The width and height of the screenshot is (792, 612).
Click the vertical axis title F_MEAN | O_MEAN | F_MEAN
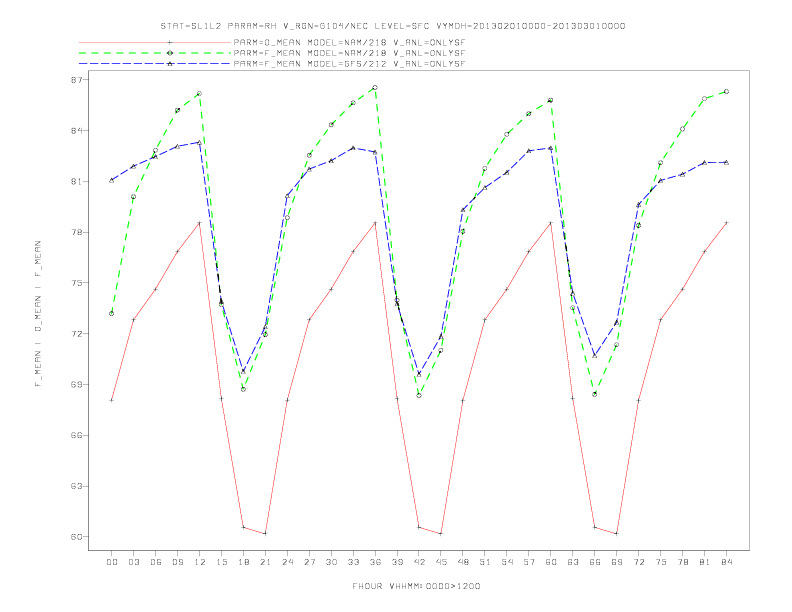[x=38, y=314]
